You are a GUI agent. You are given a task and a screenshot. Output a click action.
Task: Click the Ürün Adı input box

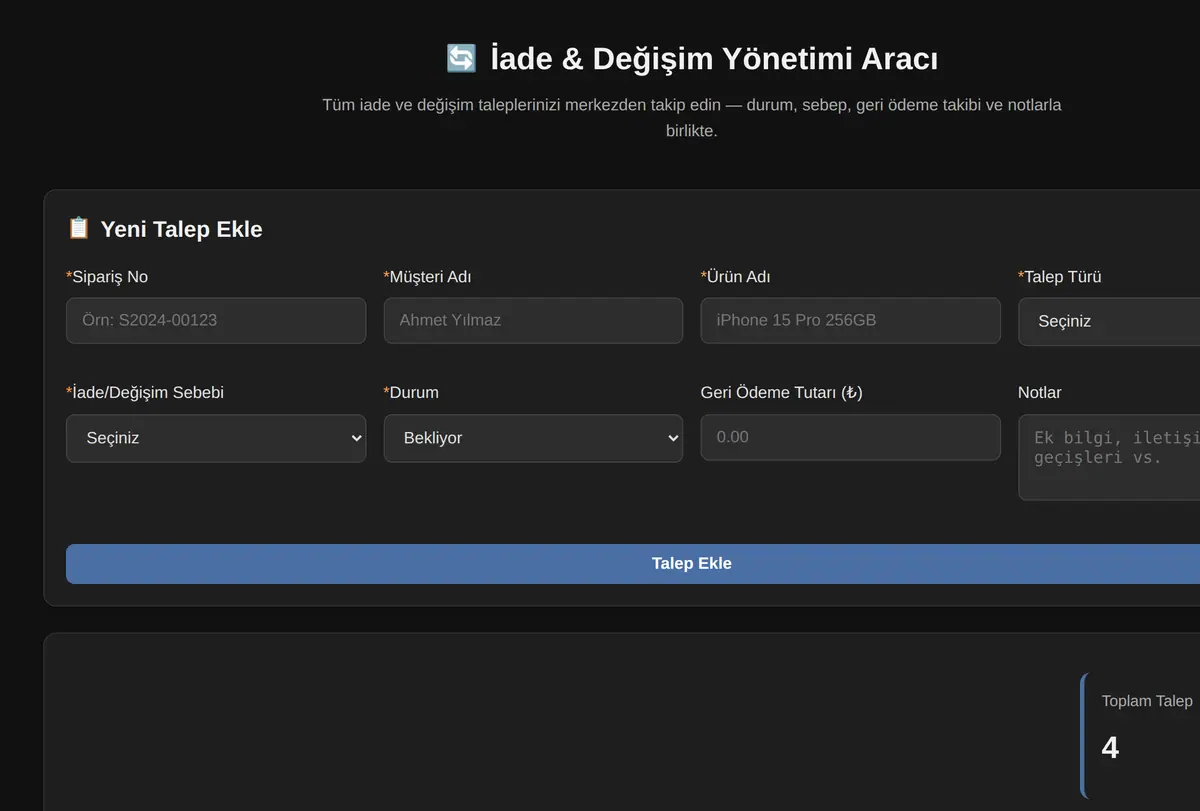tap(850, 320)
